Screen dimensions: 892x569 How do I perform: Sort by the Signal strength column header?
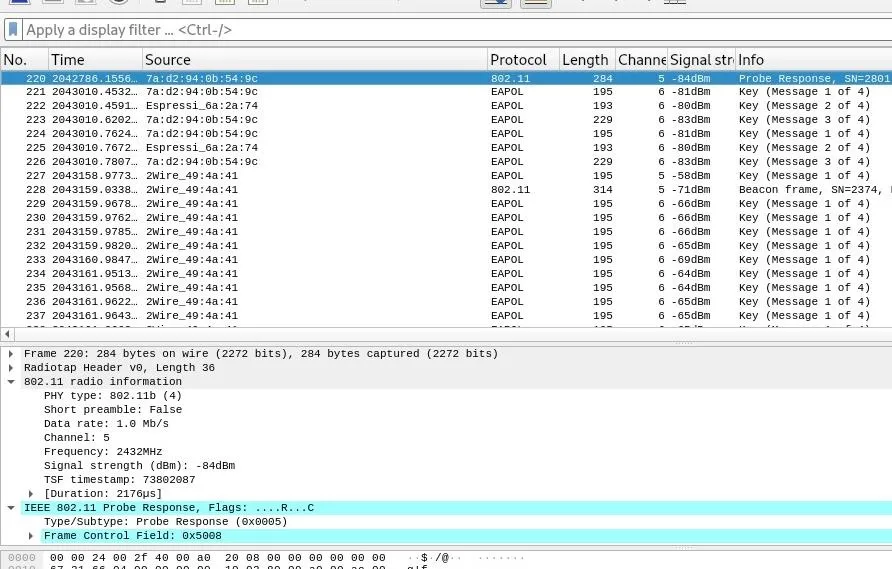click(x=701, y=60)
